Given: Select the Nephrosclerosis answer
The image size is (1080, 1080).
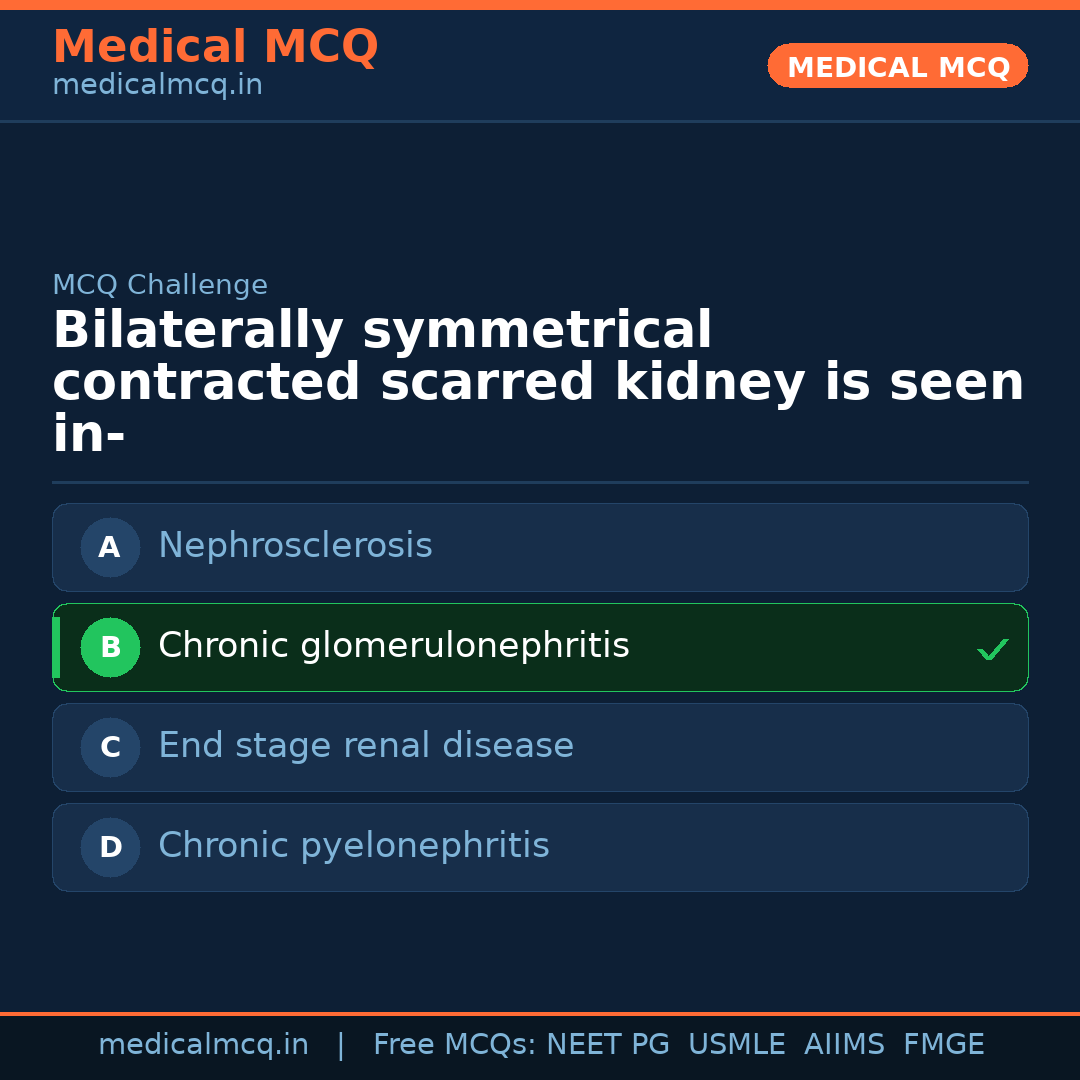Looking at the screenshot, I should pyautogui.click(x=295, y=546).
